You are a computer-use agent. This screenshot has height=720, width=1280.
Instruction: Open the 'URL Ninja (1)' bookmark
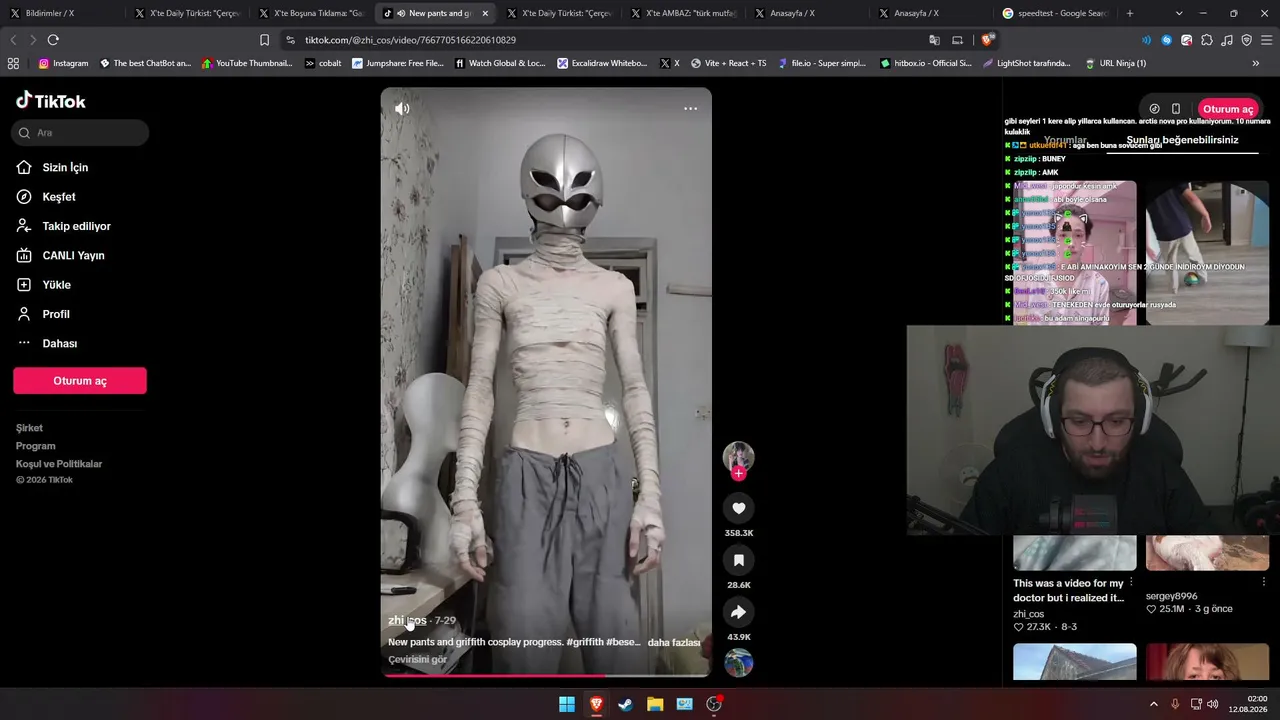click(x=1115, y=63)
